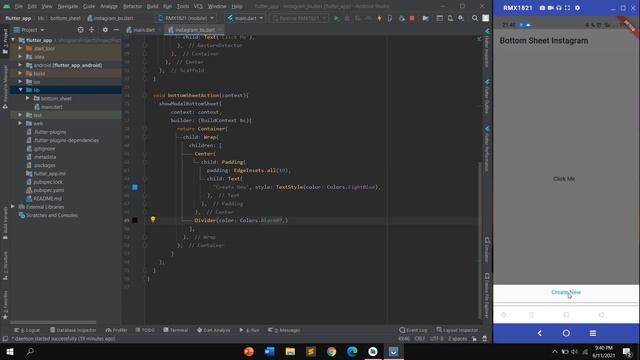Screen dimensions: 640x360
Task: Hide the Project panel with minus icon
Action: (x=116, y=30)
